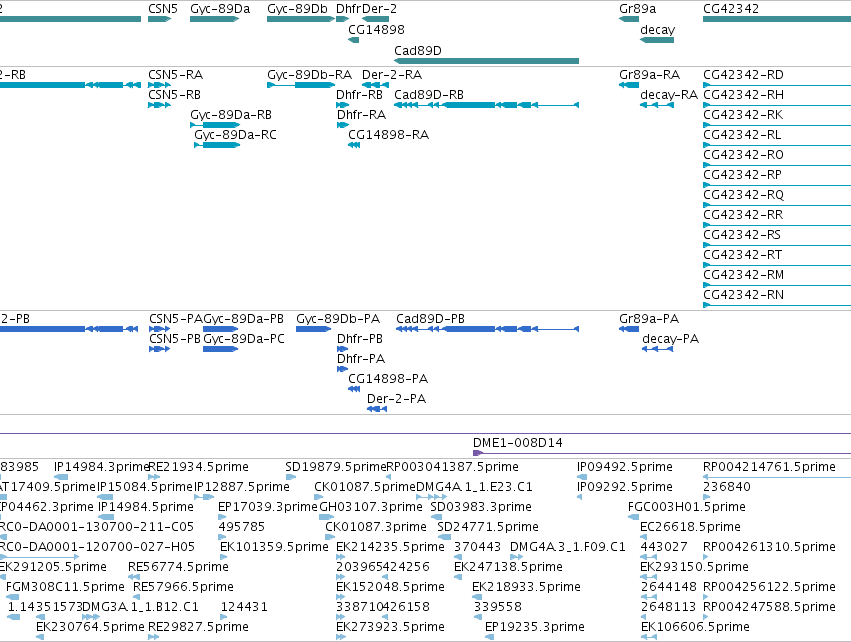The height and width of the screenshot is (642, 851).
Task: Select EST EC26618.5prime
Action: coord(690,527)
